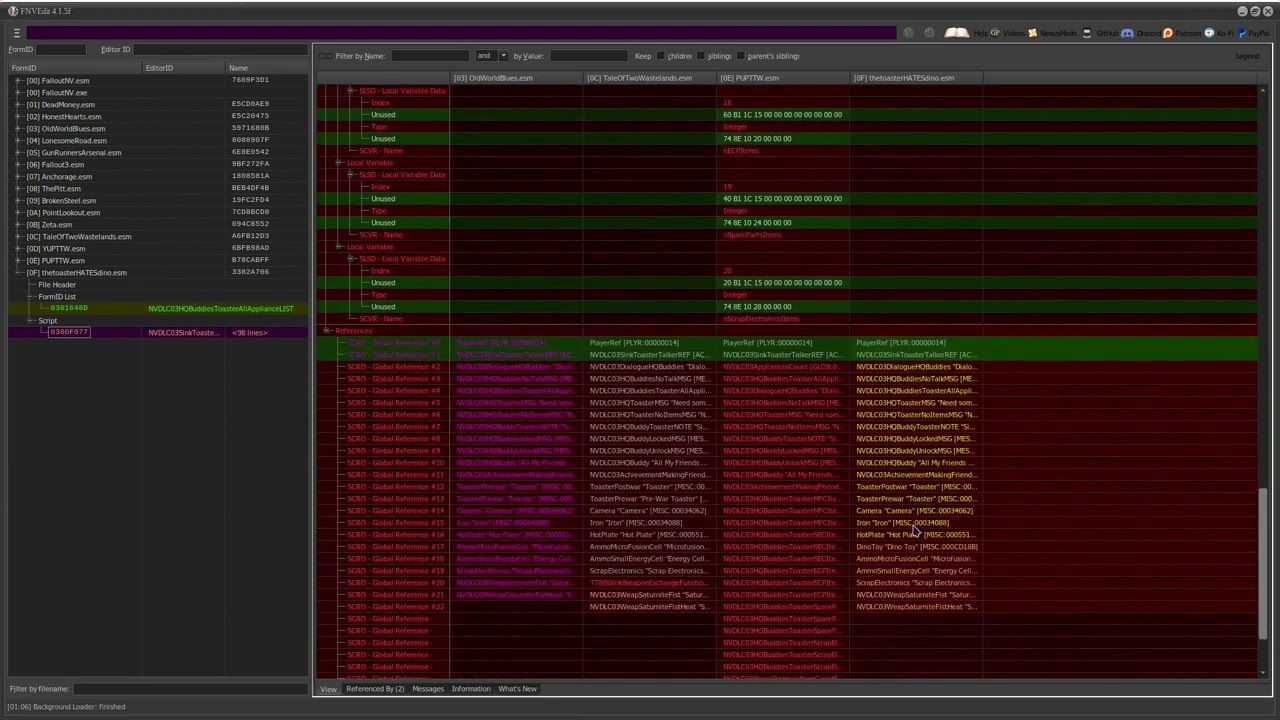Open the Help book icon
The height and width of the screenshot is (720, 1280).
click(956, 33)
